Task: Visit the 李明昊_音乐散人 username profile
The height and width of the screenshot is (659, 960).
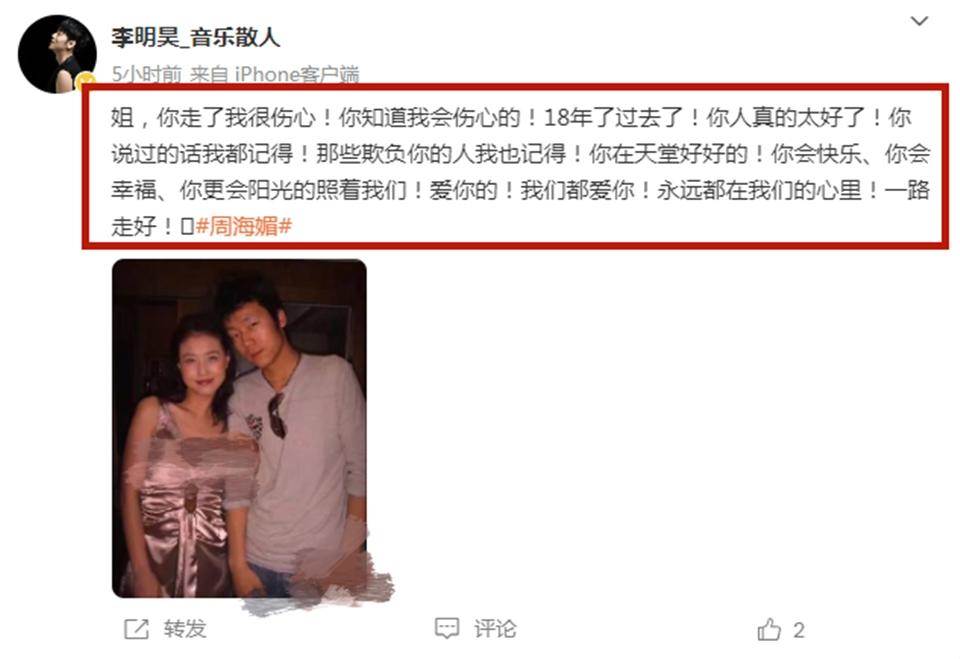Action: (196, 37)
